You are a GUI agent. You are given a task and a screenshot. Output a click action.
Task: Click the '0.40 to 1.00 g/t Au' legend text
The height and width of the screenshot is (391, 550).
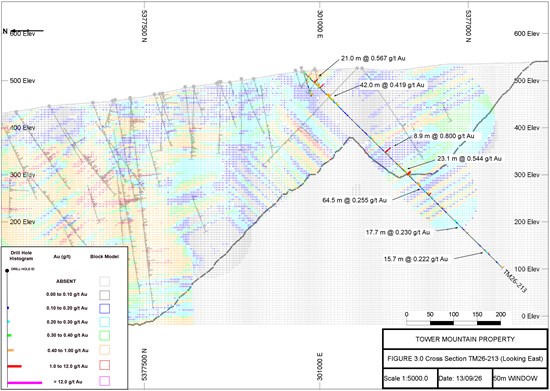click(68, 350)
